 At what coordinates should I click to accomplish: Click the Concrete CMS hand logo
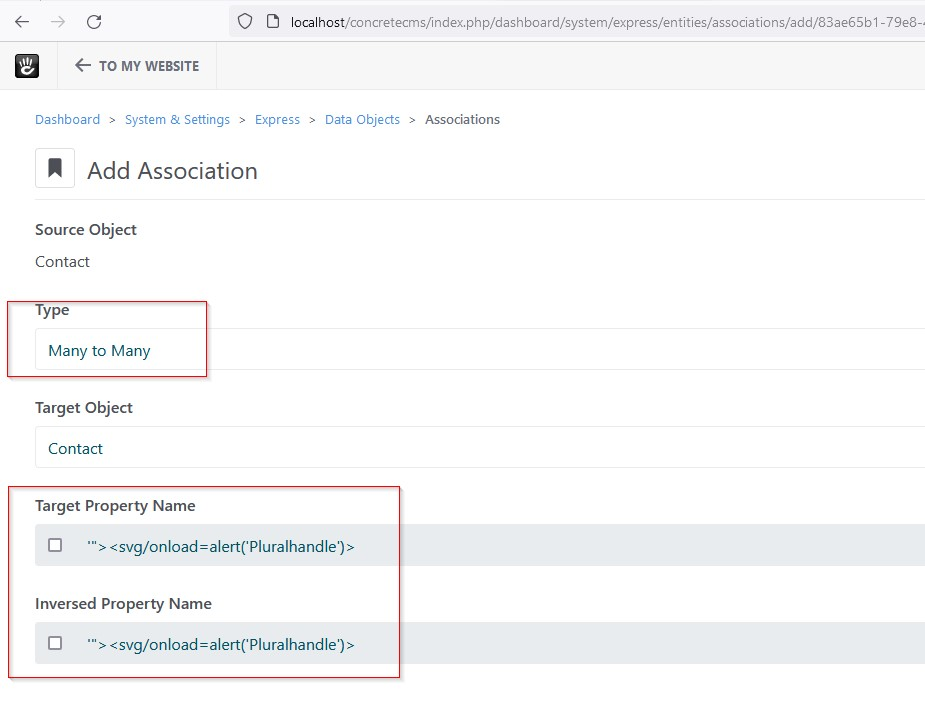tap(26, 65)
